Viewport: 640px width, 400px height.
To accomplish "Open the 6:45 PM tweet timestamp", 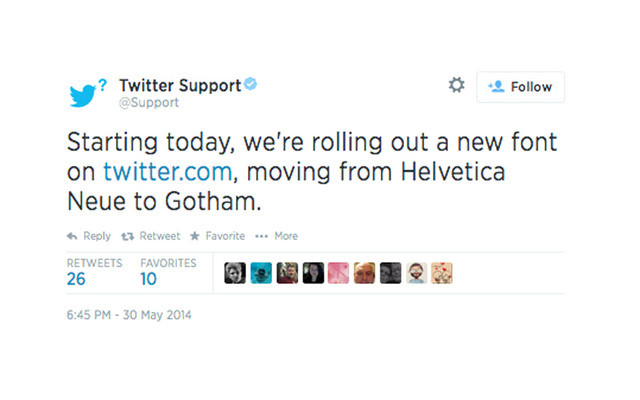I will (128, 316).
